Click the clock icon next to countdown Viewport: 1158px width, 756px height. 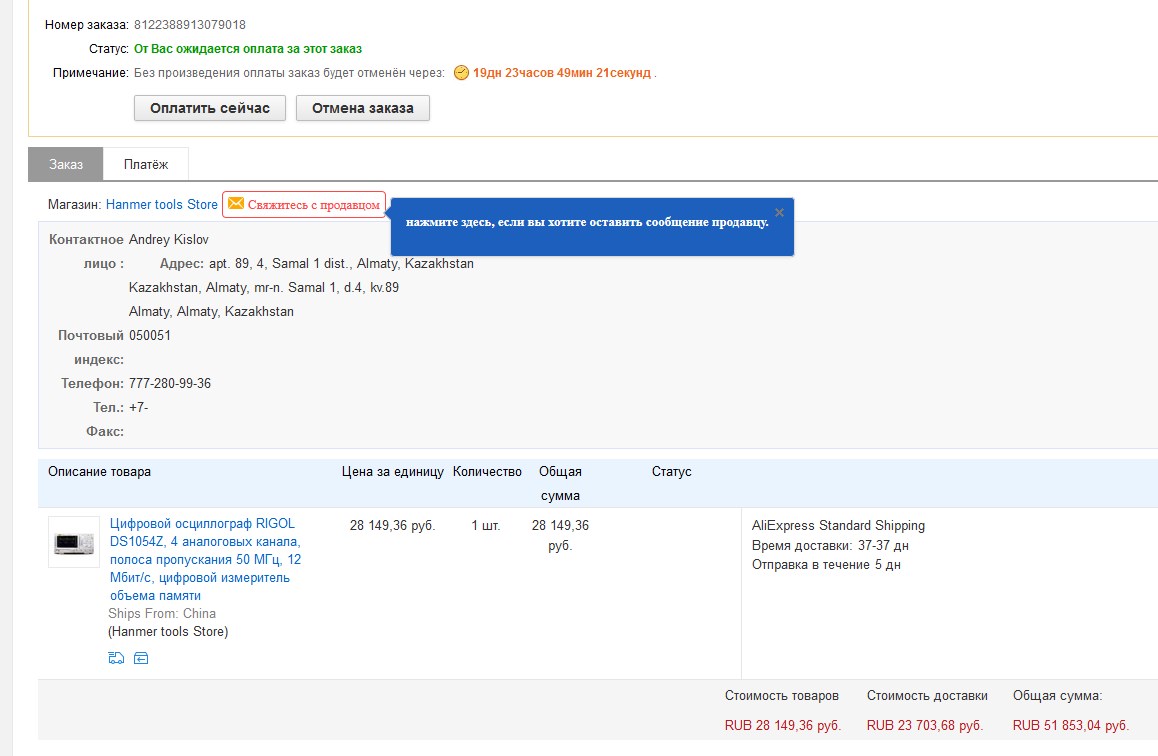[x=461, y=73]
